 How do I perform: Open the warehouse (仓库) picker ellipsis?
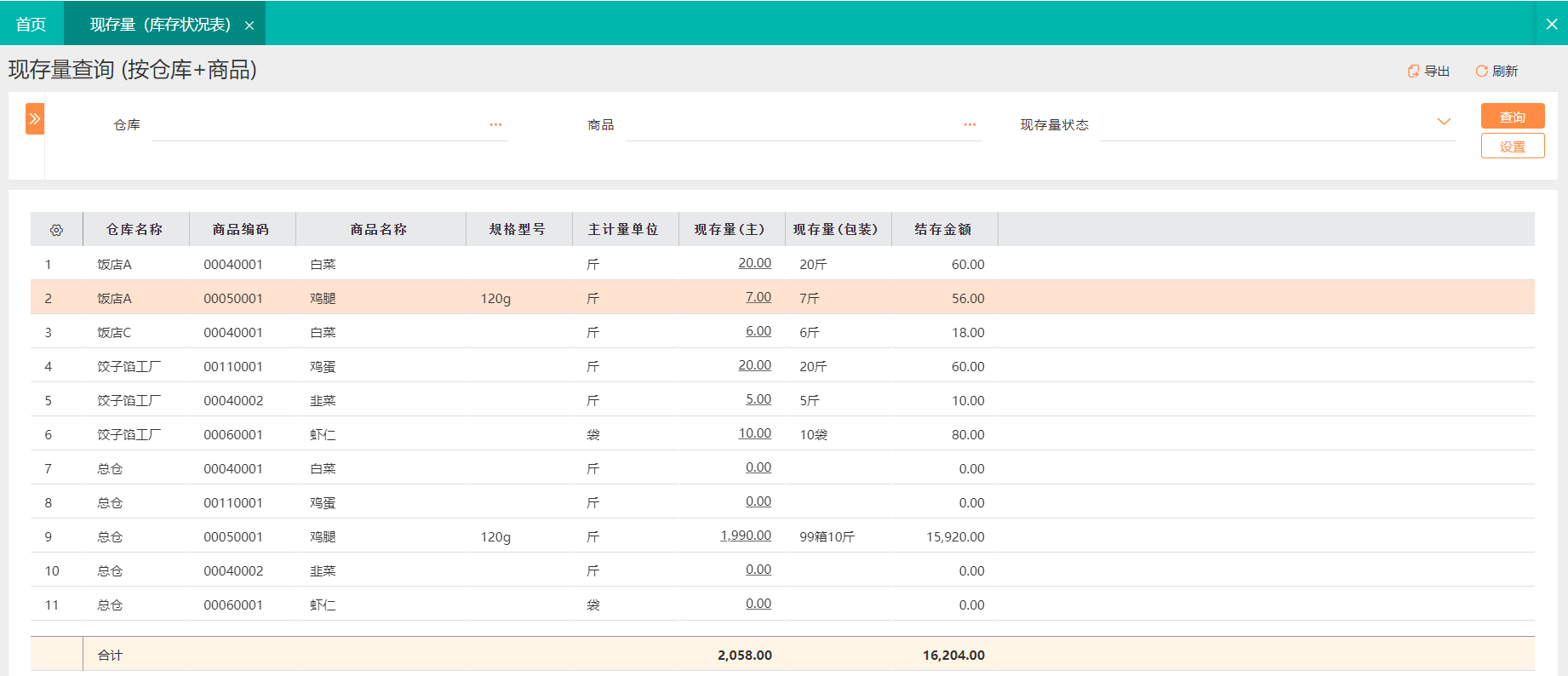coord(495,125)
